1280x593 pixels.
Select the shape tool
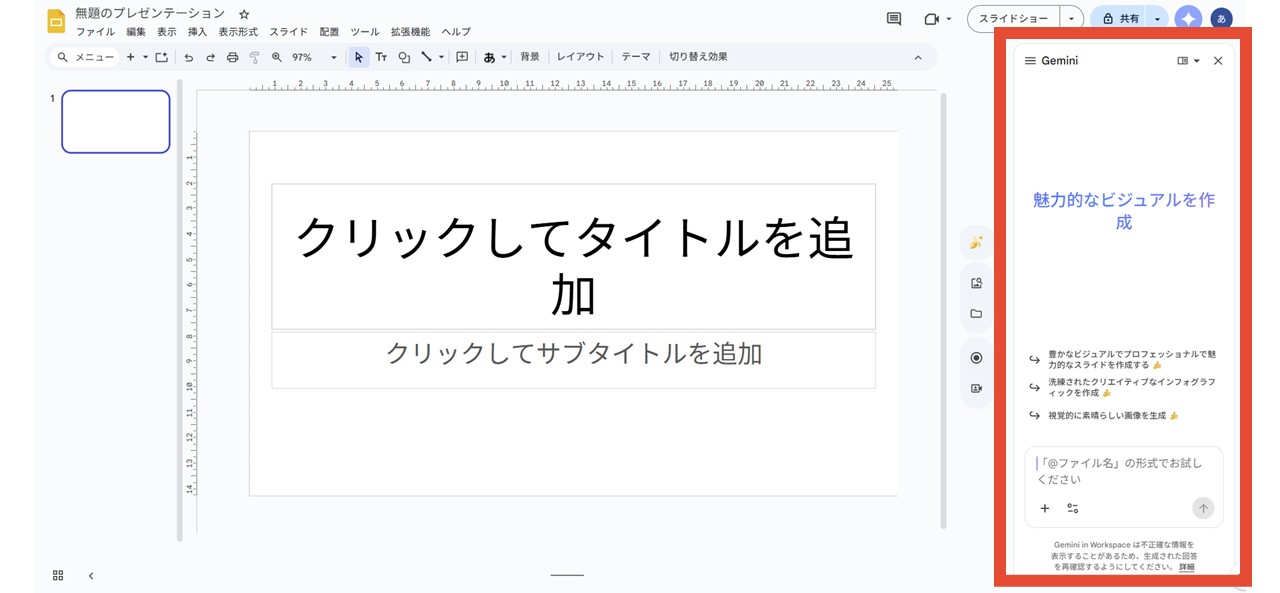coord(403,57)
